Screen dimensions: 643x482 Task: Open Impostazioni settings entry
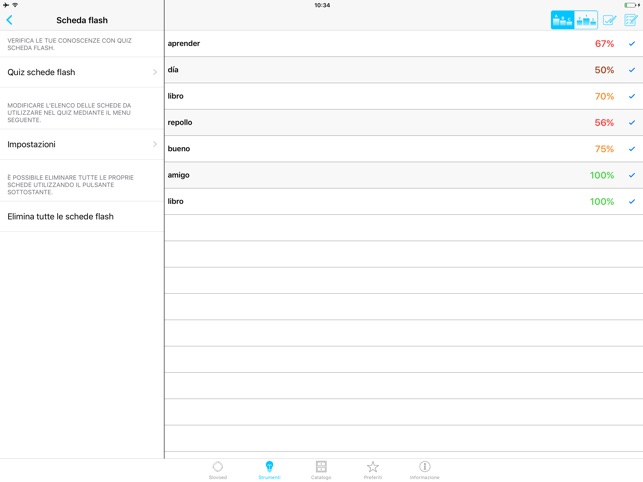click(x=82, y=144)
